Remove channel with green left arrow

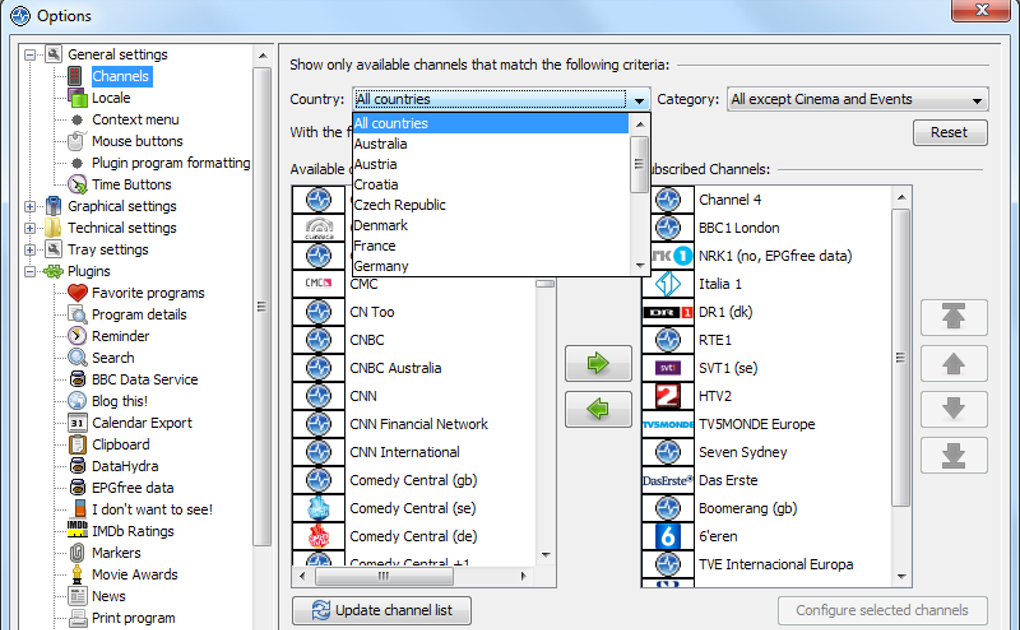click(598, 409)
